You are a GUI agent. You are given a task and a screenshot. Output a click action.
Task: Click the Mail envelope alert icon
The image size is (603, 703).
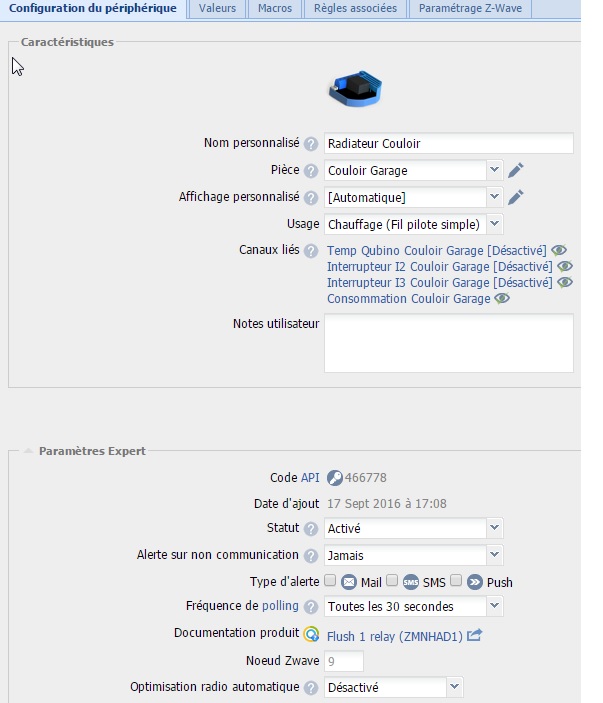click(348, 582)
